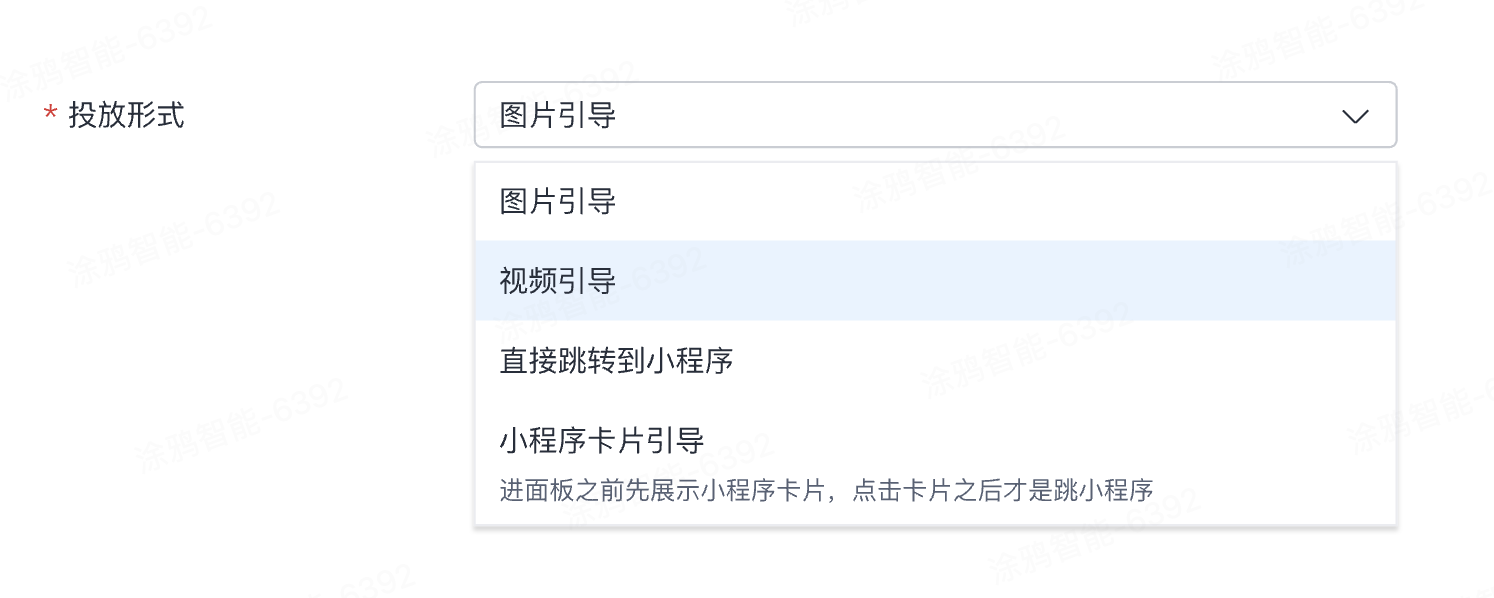
Task: Select 直接跳转到小程序 from the list
Action: 616,360
